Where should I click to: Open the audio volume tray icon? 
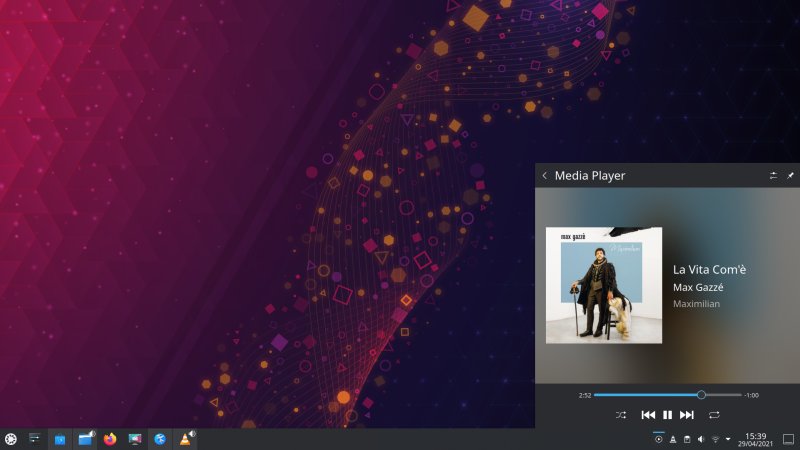(x=701, y=439)
